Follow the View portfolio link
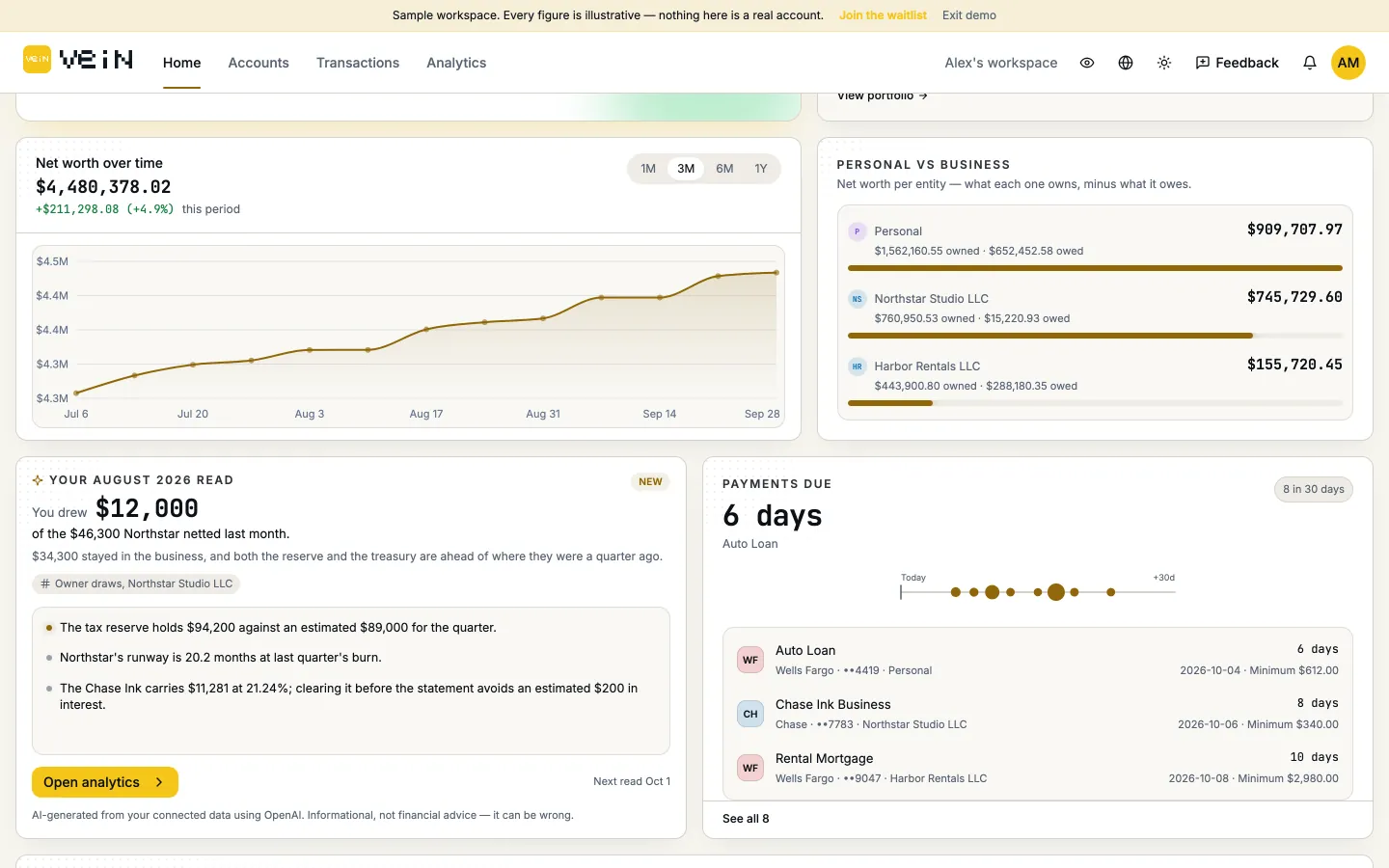 coord(883,96)
